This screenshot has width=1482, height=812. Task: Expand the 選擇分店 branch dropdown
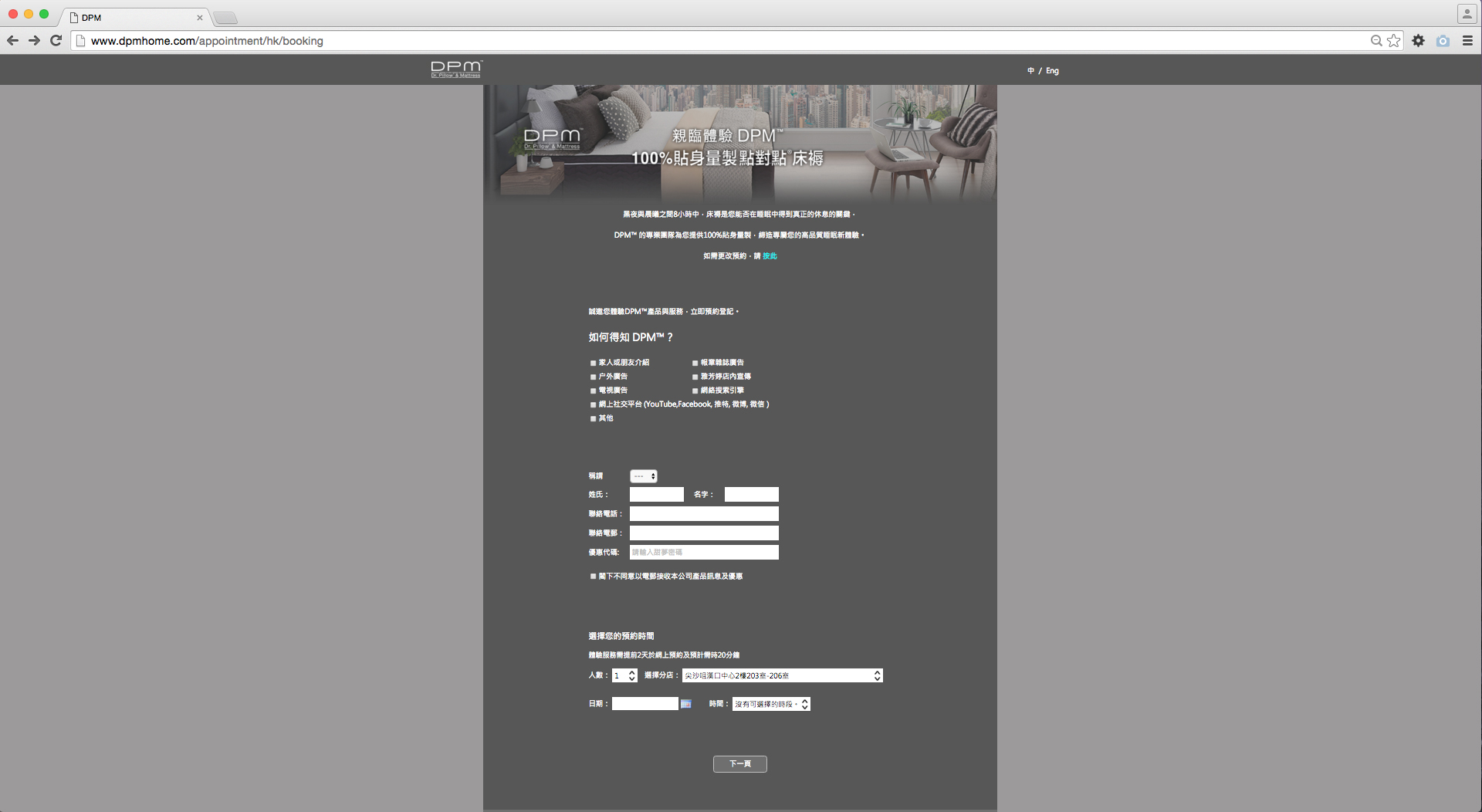coord(781,675)
